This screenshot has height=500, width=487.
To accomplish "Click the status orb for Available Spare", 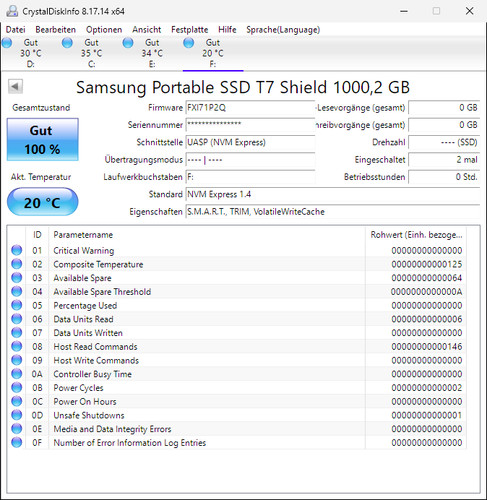I will point(17,278).
